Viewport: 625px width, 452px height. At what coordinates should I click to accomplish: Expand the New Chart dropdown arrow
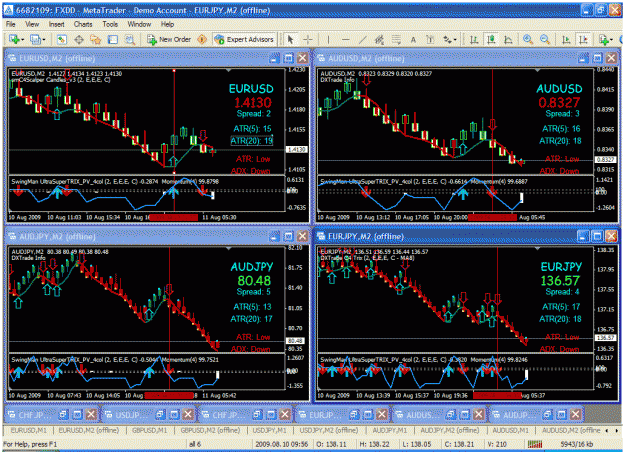click(x=22, y=40)
